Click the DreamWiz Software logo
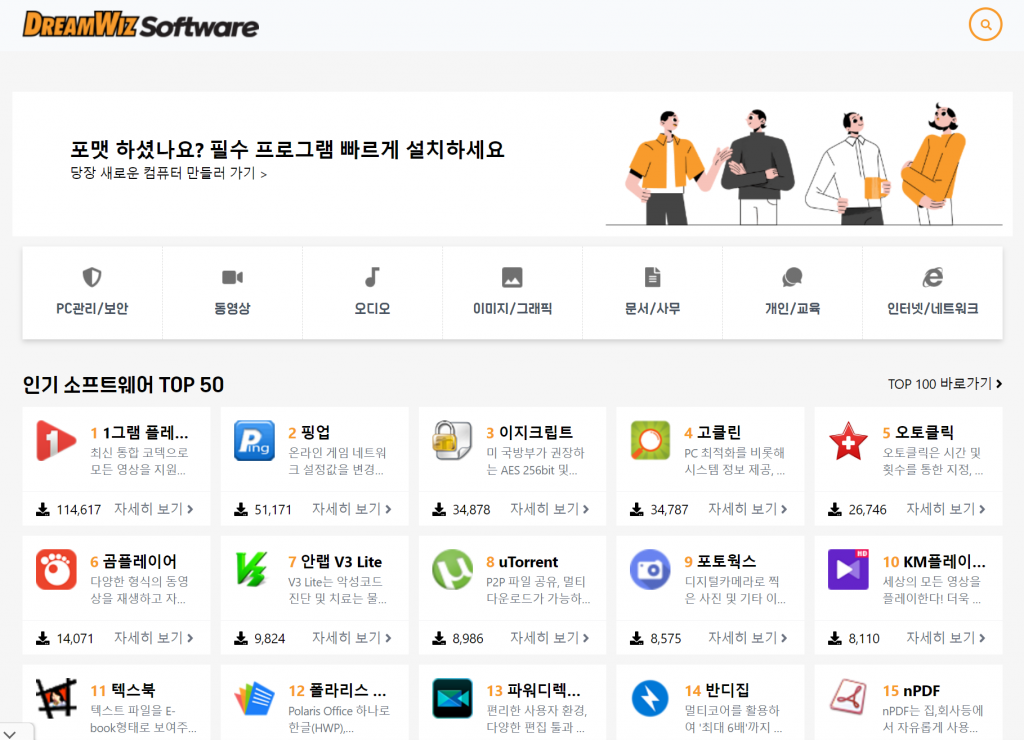Screen dimensions: 1024x740 [x=141, y=25]
